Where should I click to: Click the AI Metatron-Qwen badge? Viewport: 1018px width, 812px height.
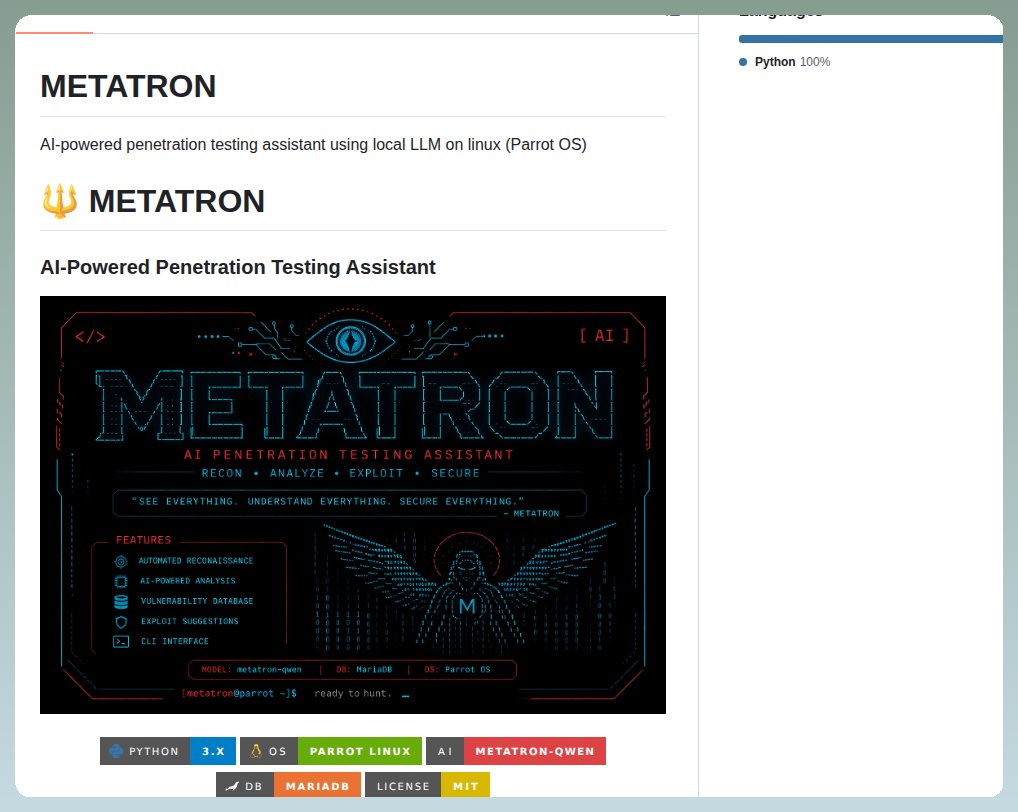pos(515,751)
